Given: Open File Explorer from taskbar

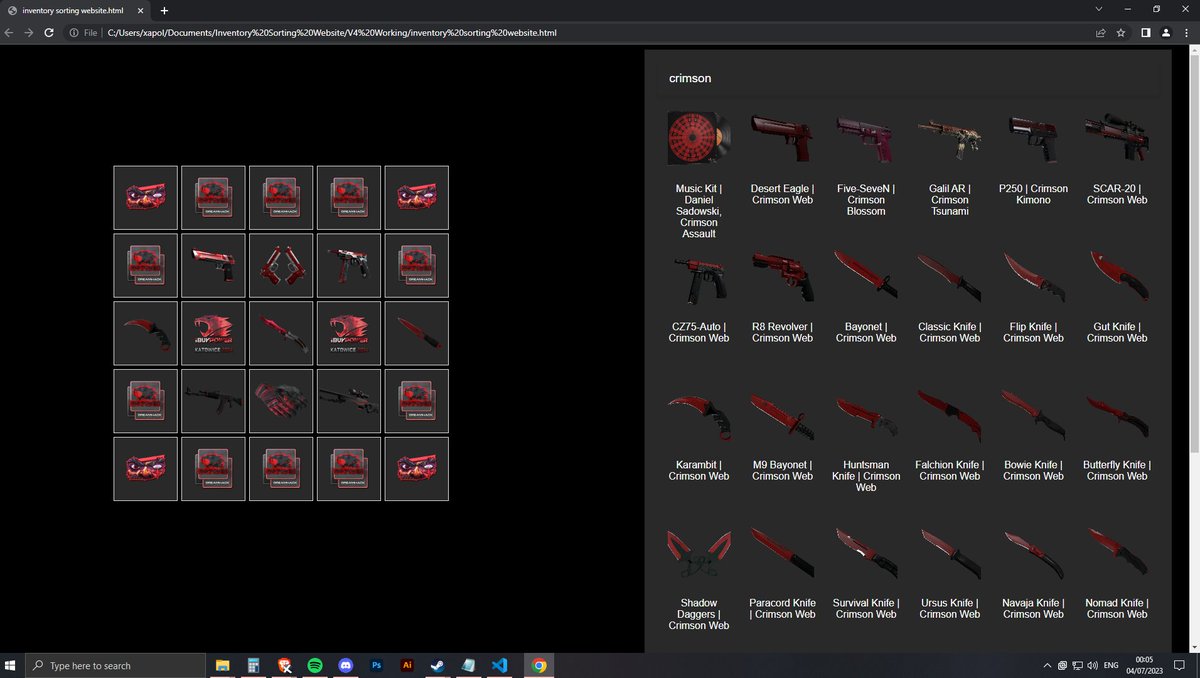Looking at the screenshot, I should click(223, 665).
